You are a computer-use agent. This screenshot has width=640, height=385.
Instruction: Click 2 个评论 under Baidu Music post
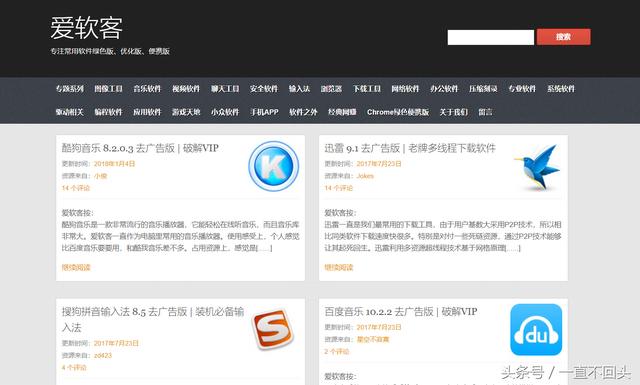(x=337, y=352)
